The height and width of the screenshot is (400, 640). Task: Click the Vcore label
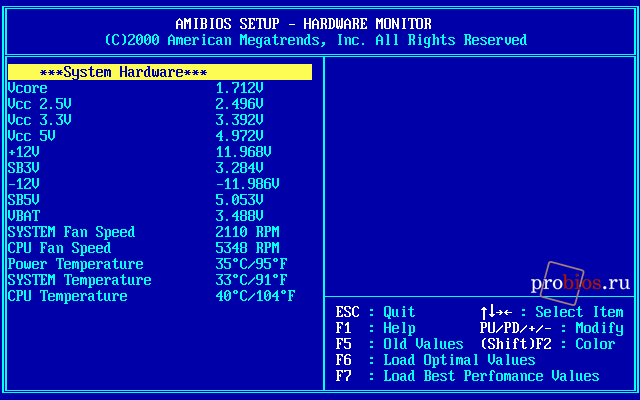coord(28,88)
